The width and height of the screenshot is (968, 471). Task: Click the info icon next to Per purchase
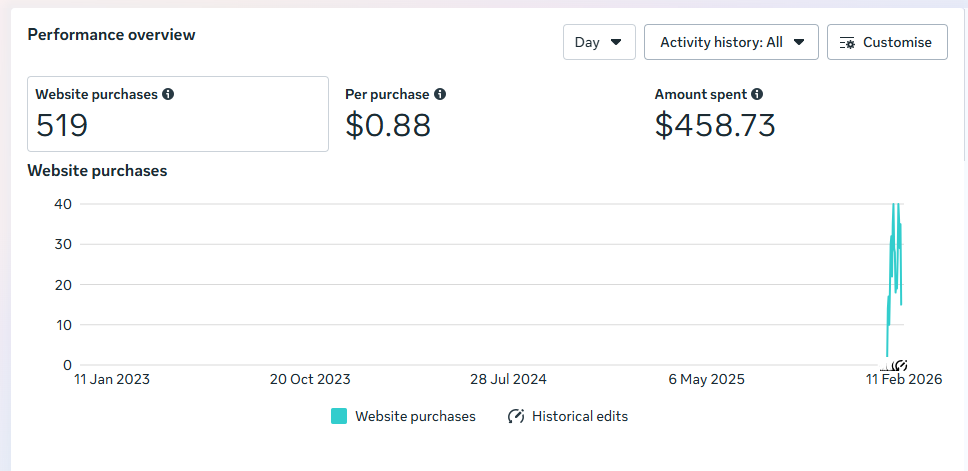[x=440, y=94]
